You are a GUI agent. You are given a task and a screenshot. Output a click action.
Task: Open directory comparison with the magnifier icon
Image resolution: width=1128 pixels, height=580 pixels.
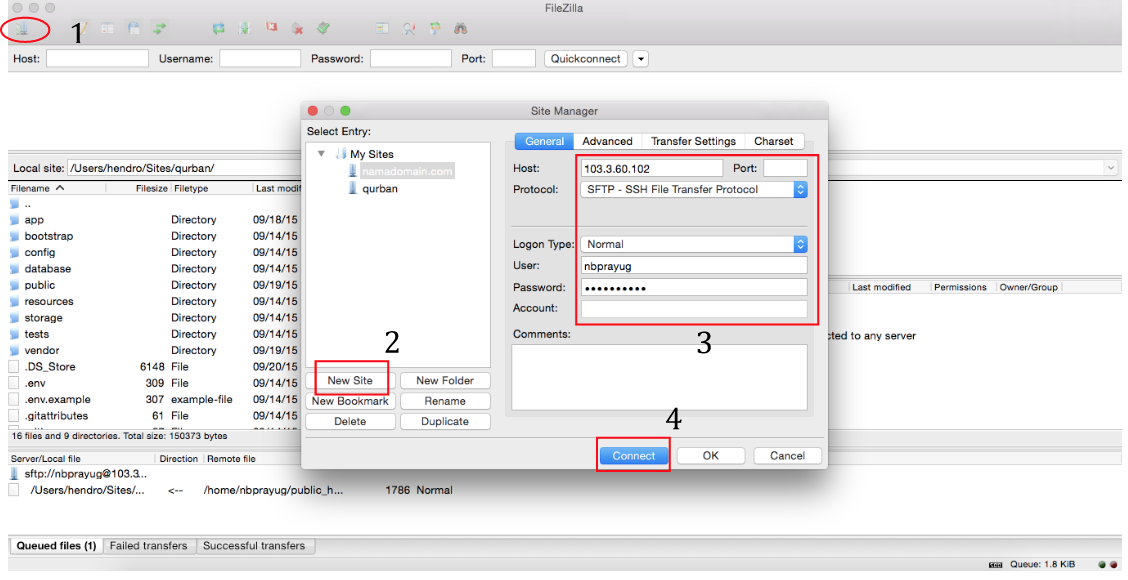409,30
